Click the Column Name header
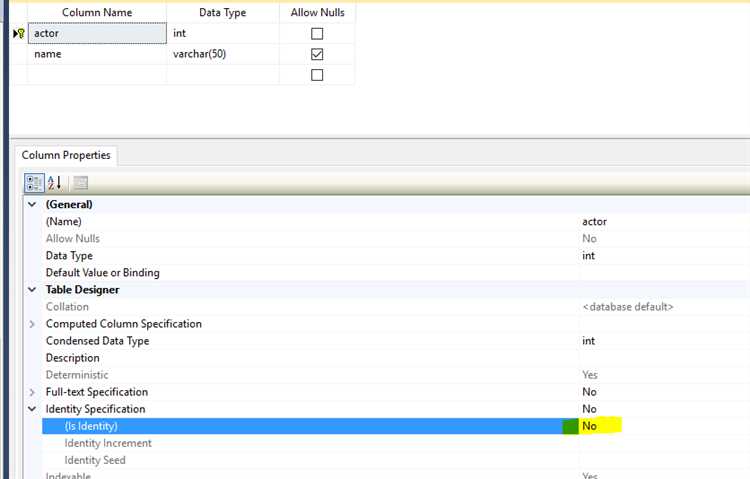Viewport: 750px width, 479px height. [97, 12]
